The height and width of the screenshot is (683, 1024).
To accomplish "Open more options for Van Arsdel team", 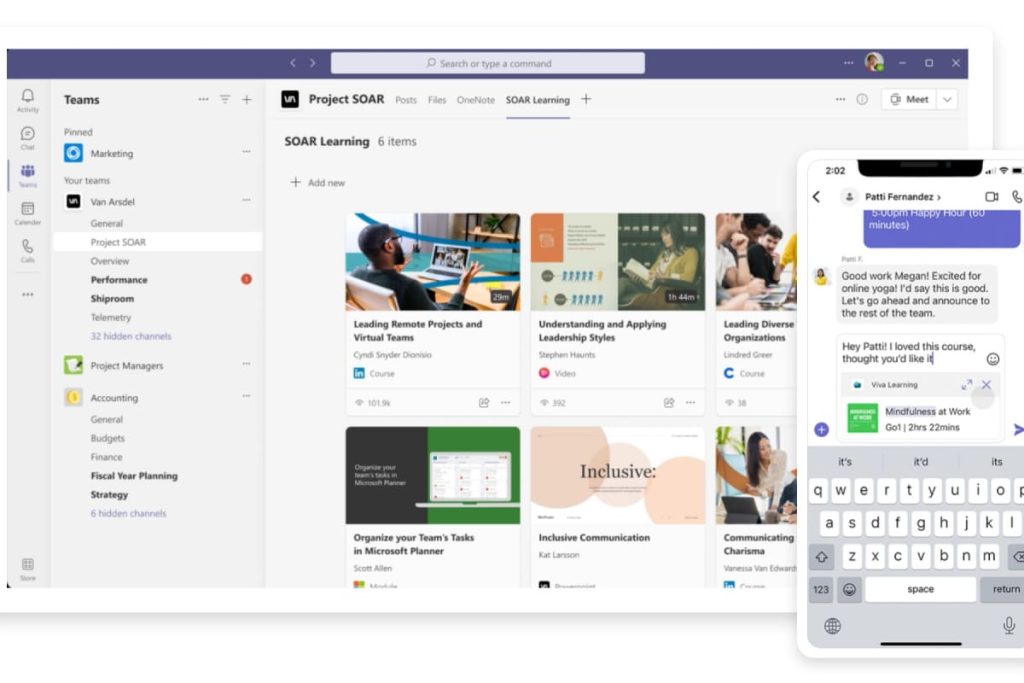I will 246,200.
